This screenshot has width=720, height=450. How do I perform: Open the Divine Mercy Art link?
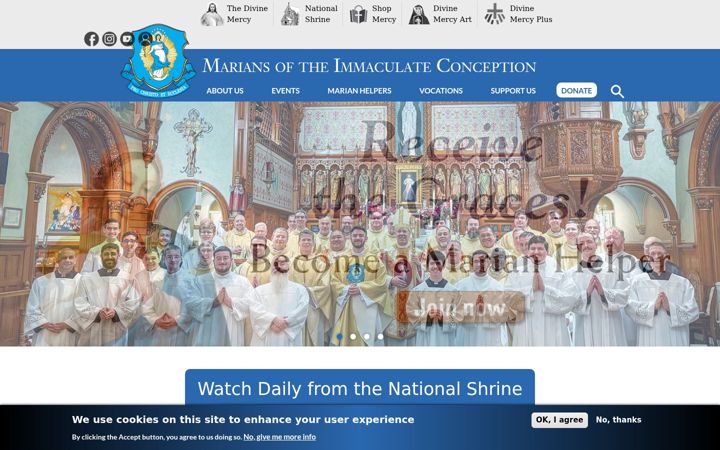point(452,14)
